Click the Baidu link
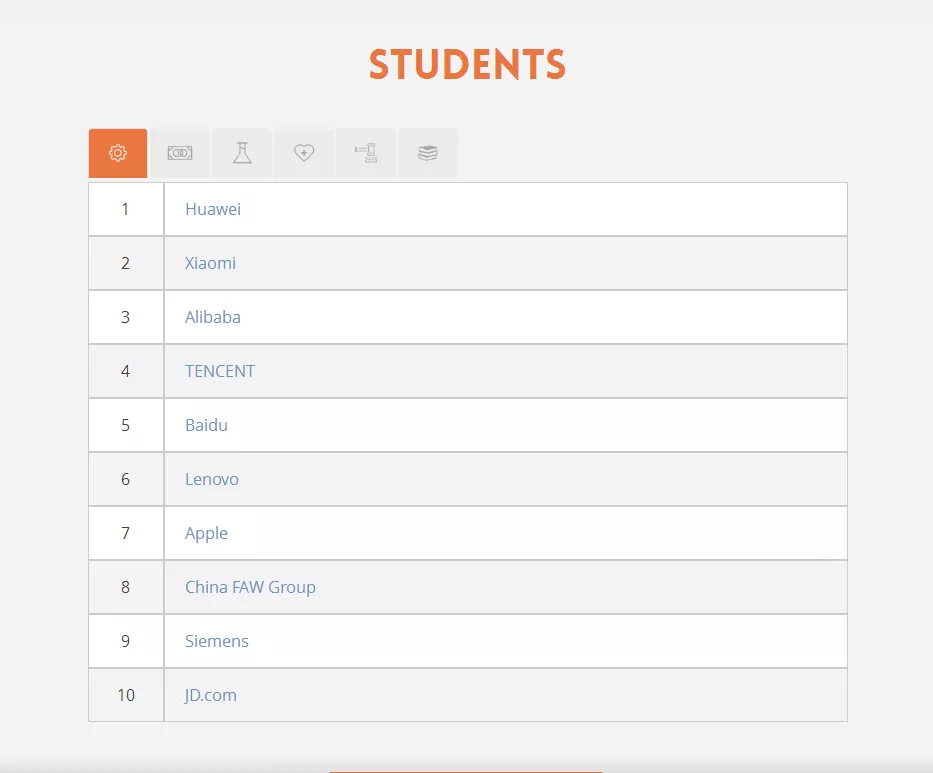The image size is (933, 773). click(x=206, y=425)
